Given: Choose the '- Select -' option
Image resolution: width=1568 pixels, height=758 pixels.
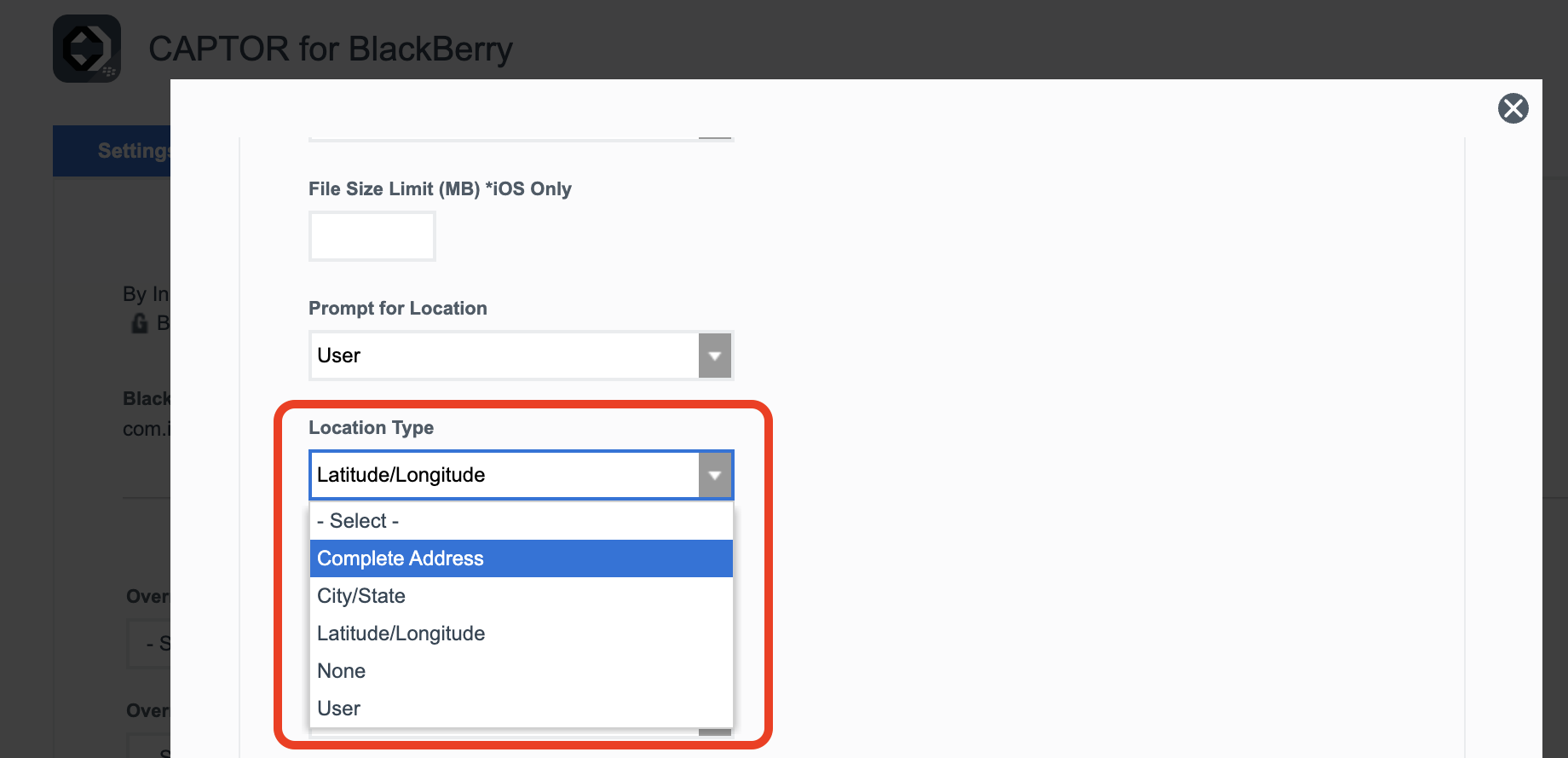Looking at the screenshot, I should 521,521.
